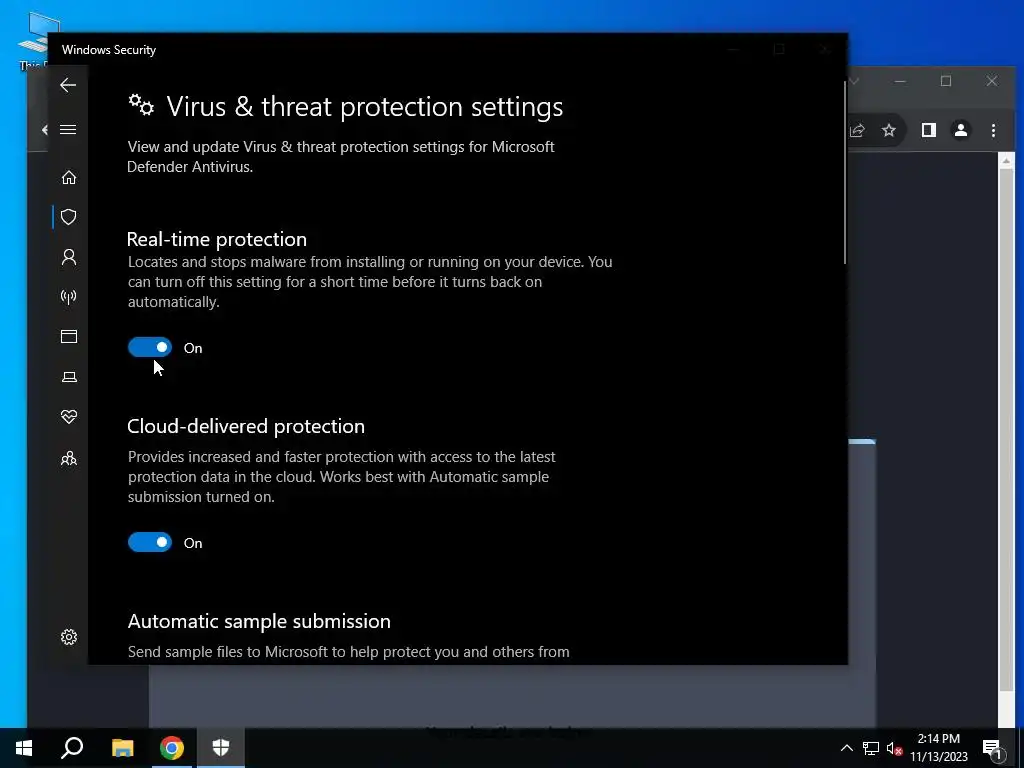Open taskbar Search magnifier
The width and height of the screenshot is (1024, 768).
[x=72, y=748]
